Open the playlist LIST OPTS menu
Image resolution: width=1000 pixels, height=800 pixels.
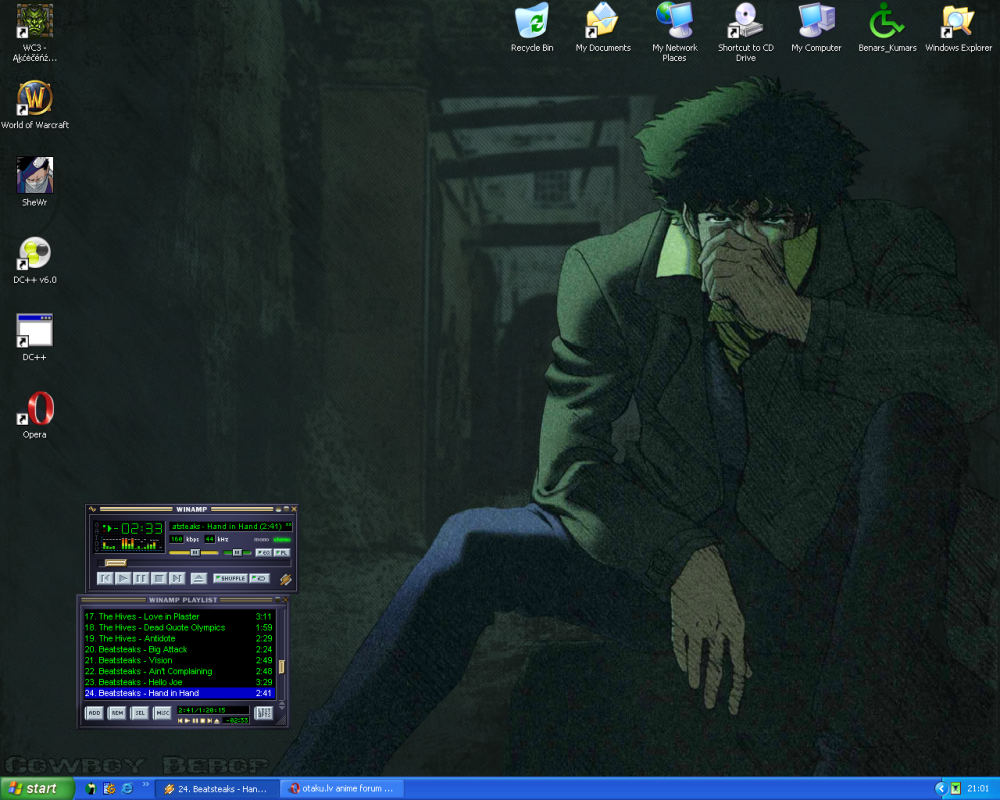pos(263,713)
